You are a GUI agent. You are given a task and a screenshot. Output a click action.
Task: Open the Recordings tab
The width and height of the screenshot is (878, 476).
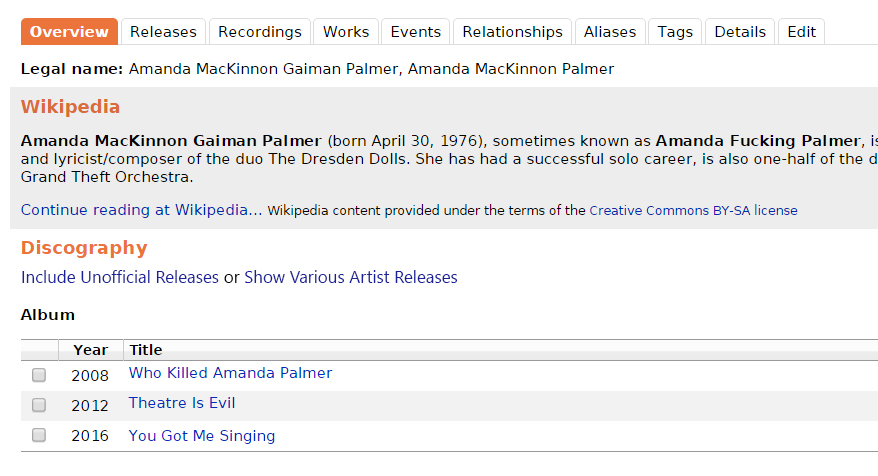pos(260,32)
